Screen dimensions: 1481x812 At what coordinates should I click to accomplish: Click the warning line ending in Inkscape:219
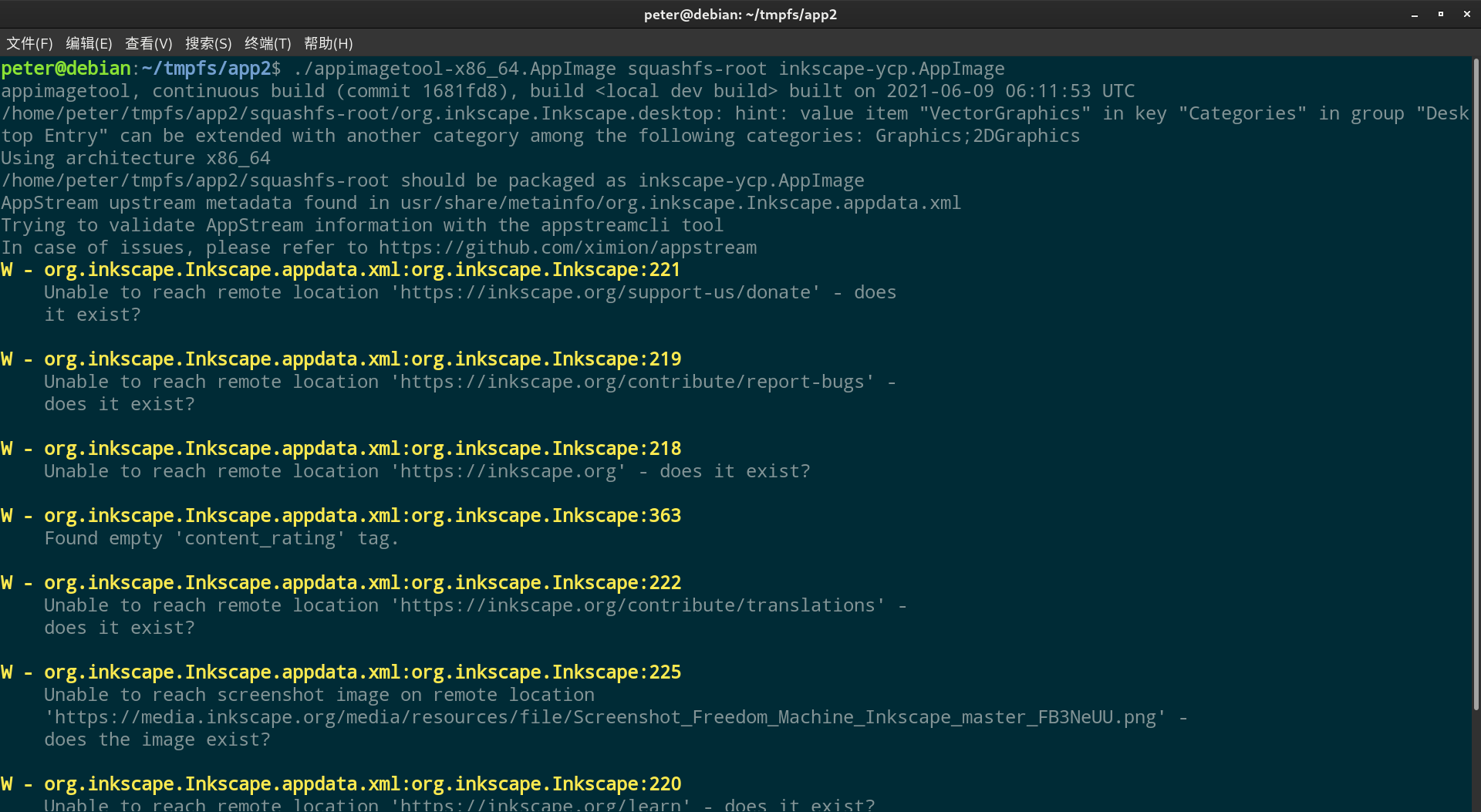pos(341,359)
